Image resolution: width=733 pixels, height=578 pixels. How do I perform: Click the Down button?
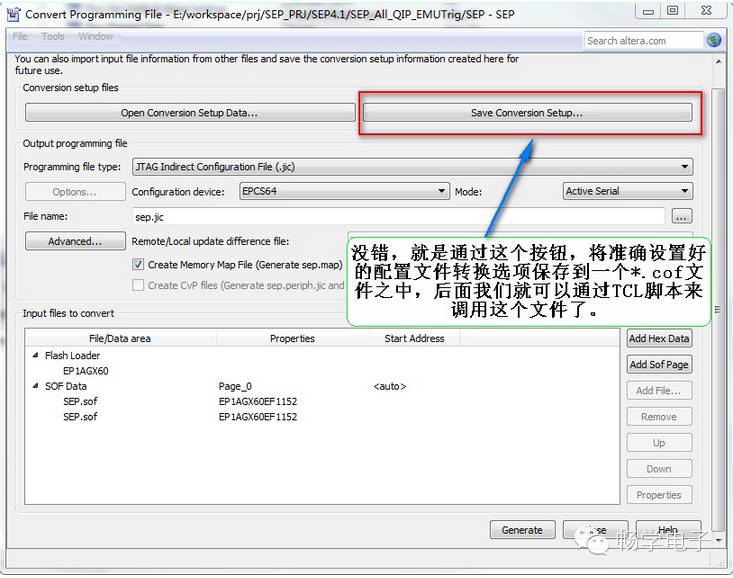(659, 469)
